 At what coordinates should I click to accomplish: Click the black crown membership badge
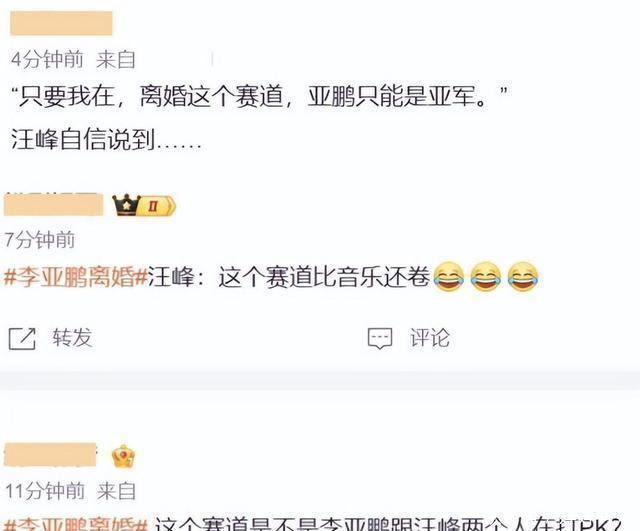[126, 205]
